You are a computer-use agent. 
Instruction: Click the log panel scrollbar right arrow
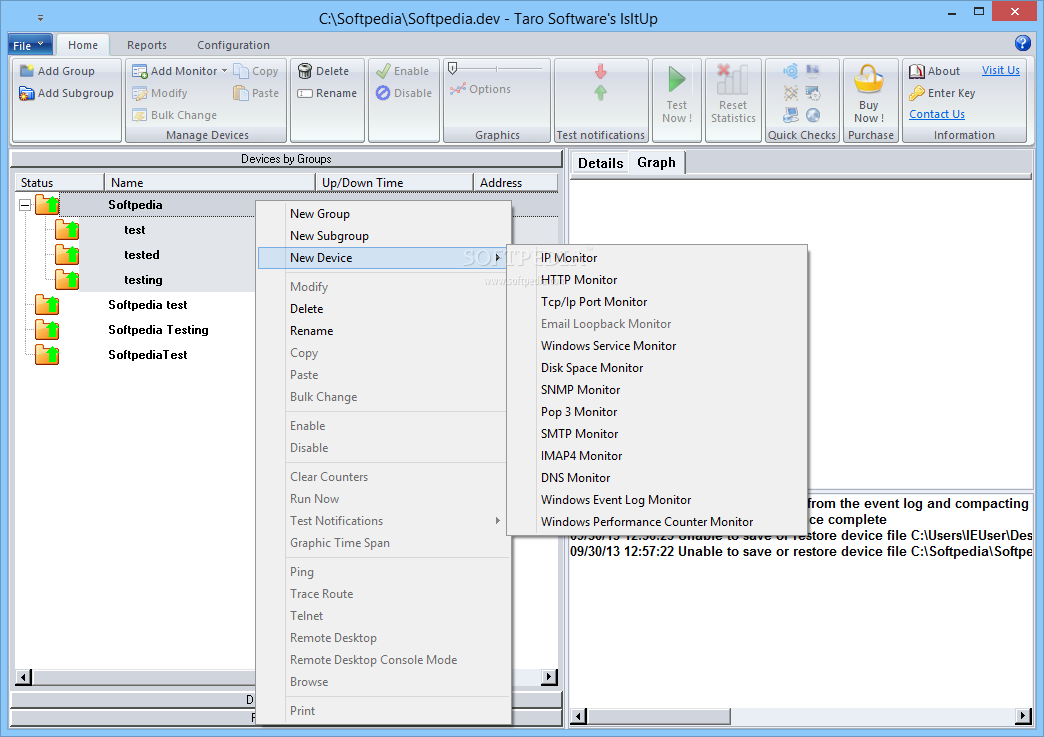(1024, 716)
